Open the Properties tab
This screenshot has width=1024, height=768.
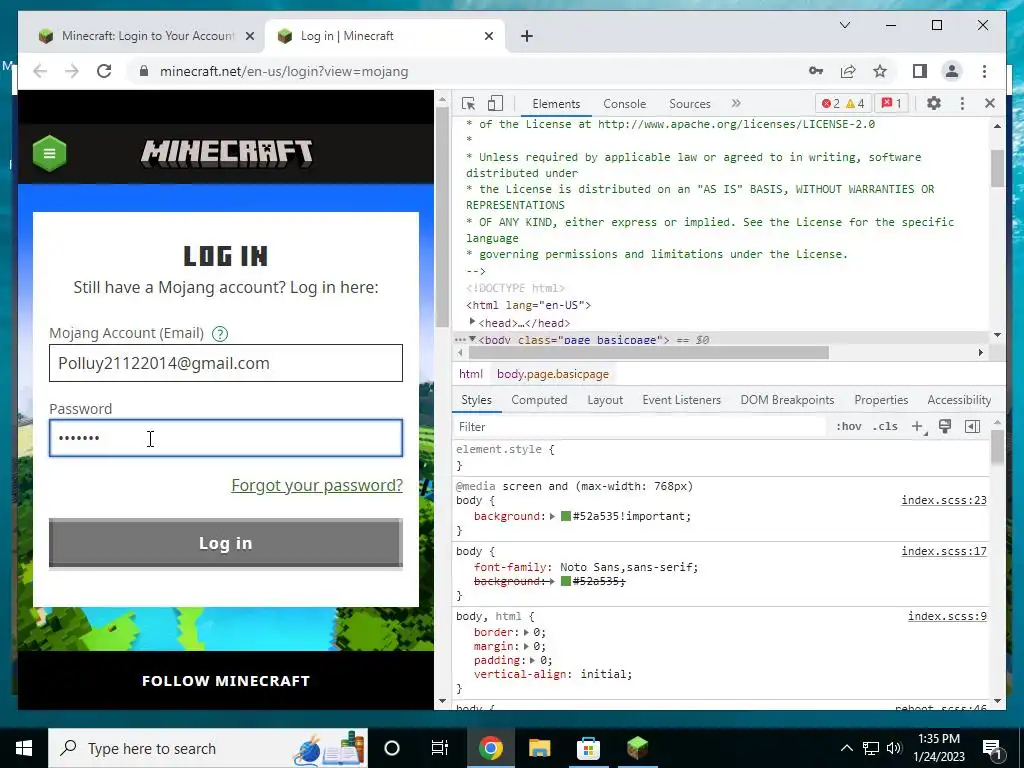coord(881,400)
